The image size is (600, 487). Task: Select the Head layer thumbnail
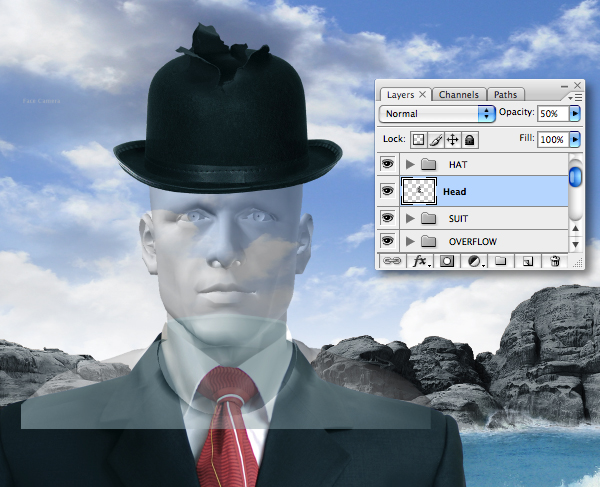click(419, 191)
